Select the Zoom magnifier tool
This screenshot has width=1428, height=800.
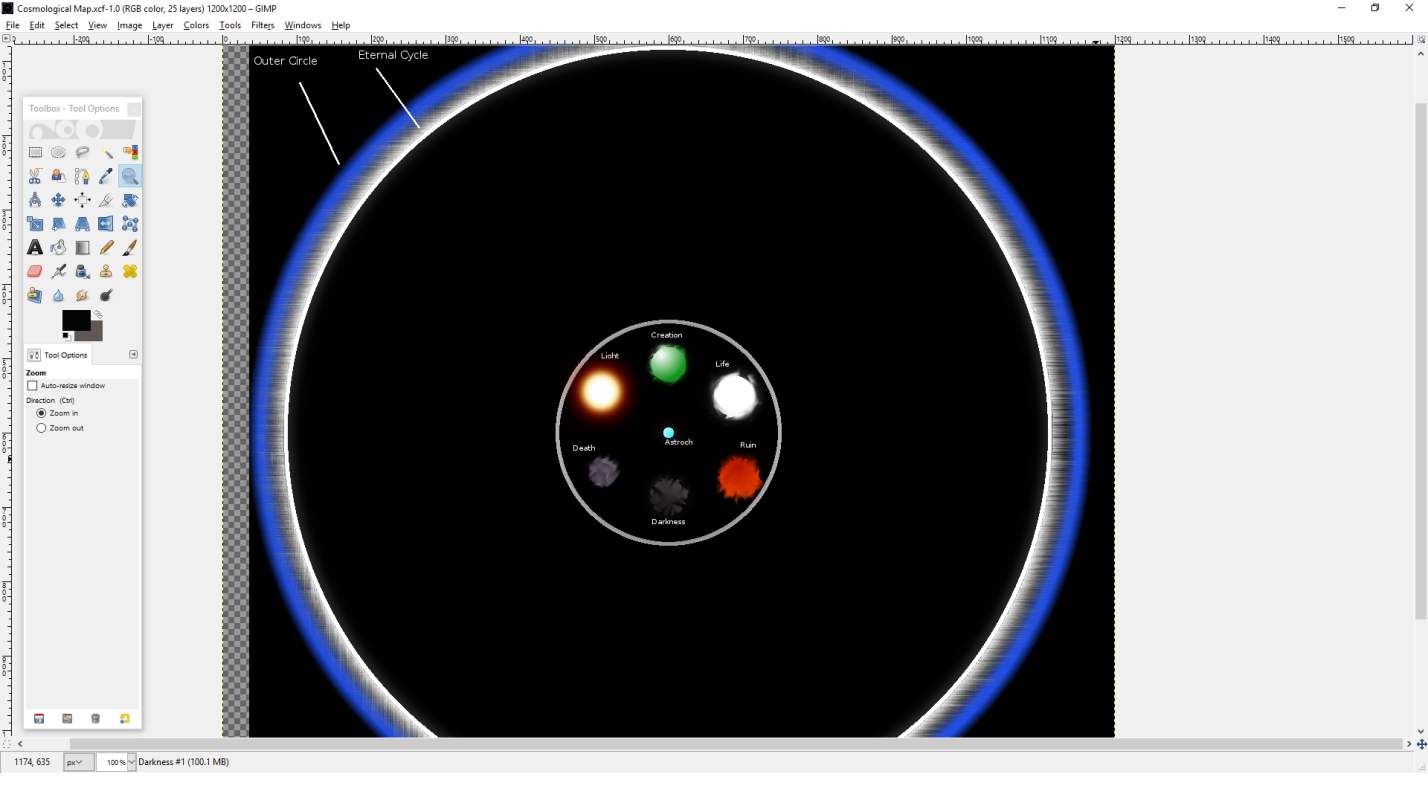point(130,176)
